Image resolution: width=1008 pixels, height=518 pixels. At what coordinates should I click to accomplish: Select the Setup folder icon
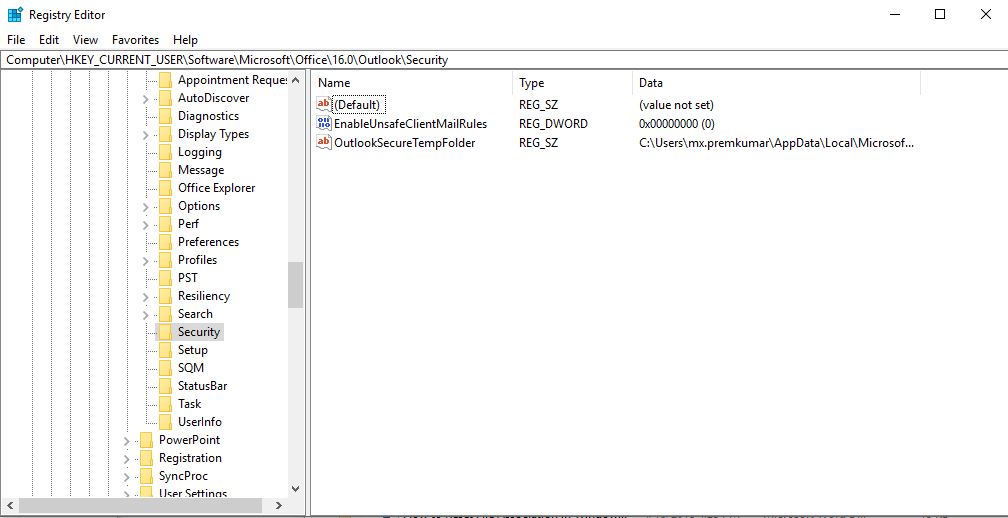tap(166, 350)
